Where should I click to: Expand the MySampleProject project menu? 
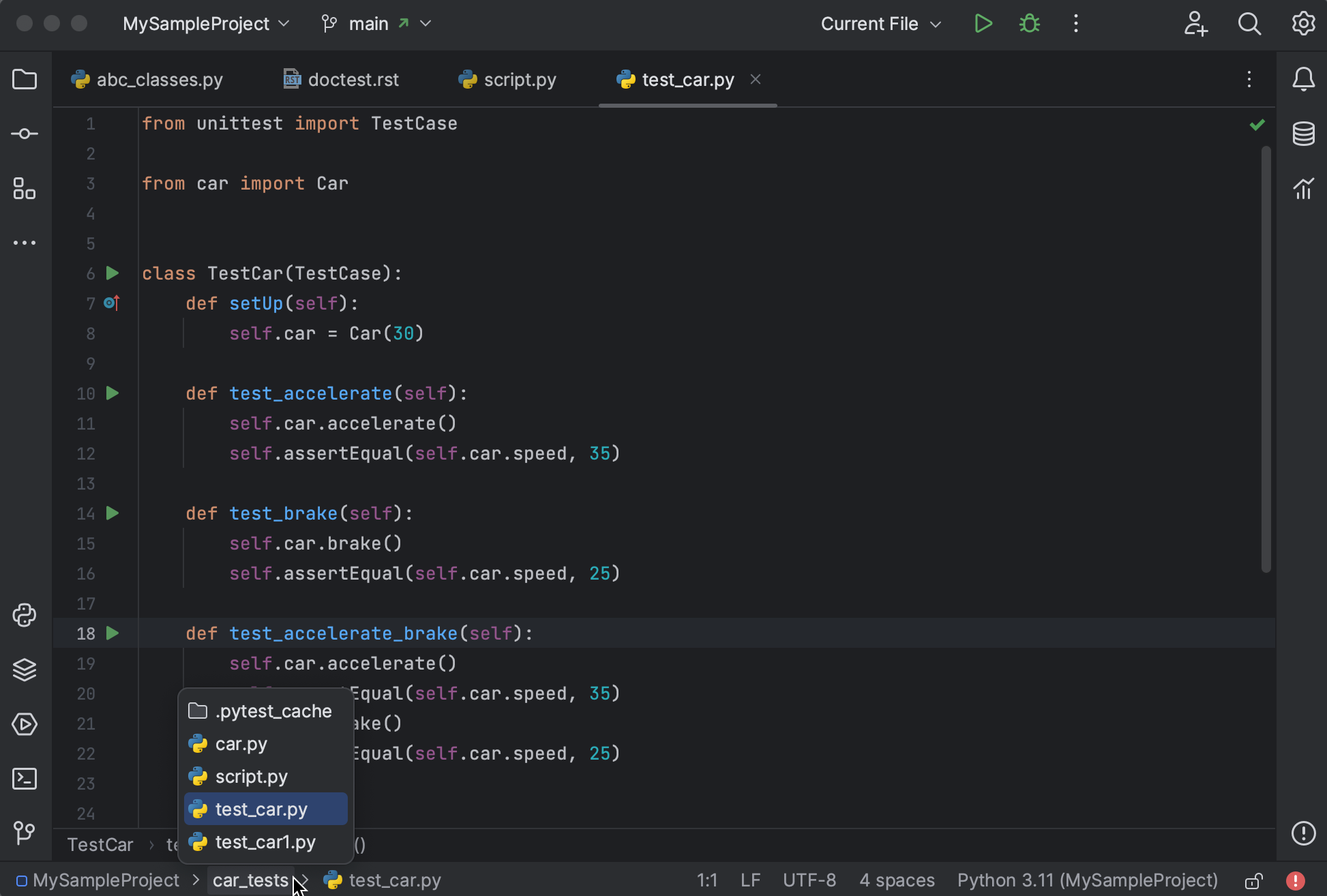[206, 23]
